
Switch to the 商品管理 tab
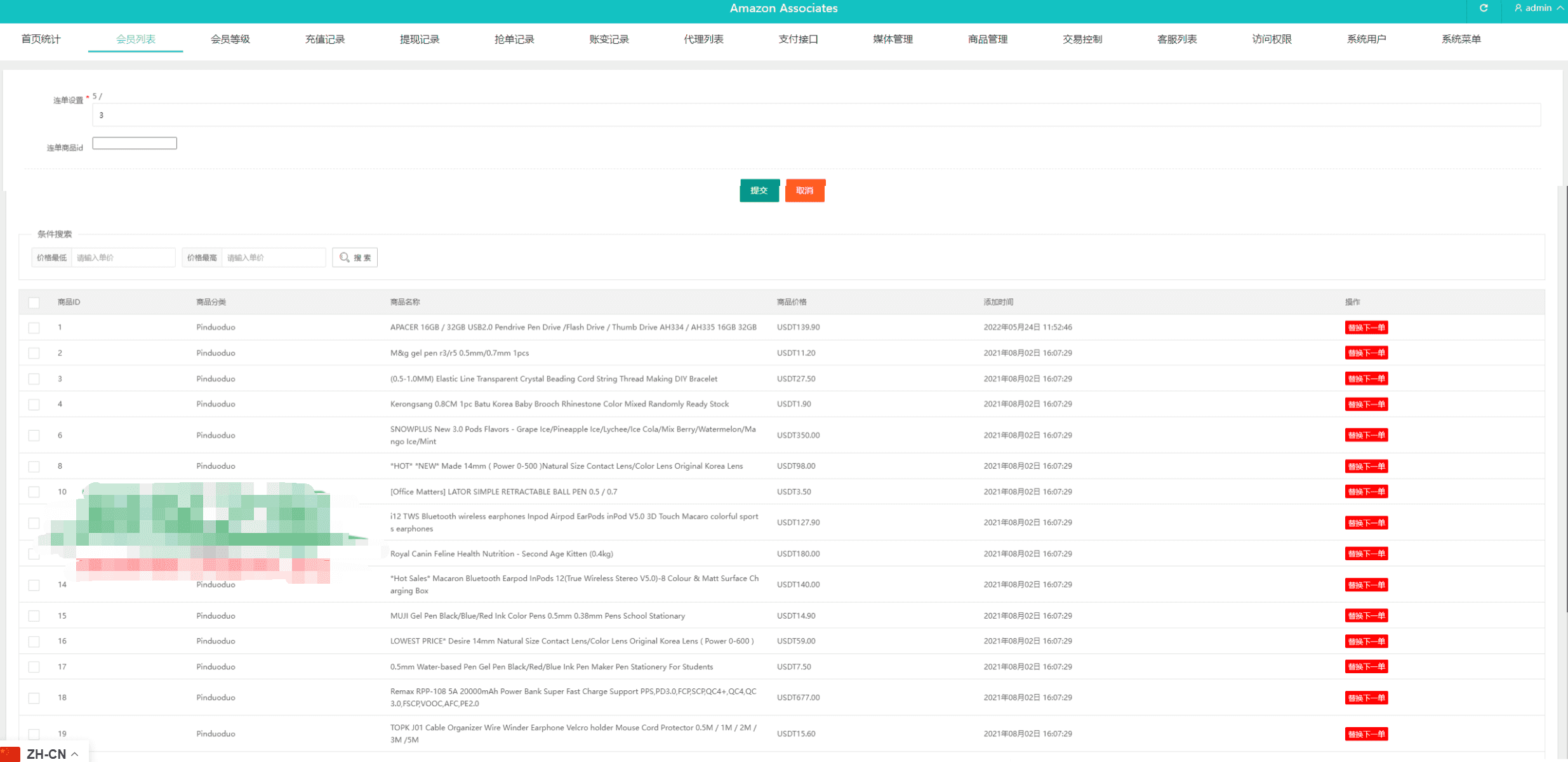pyautogui.click(x=987, y=39)
